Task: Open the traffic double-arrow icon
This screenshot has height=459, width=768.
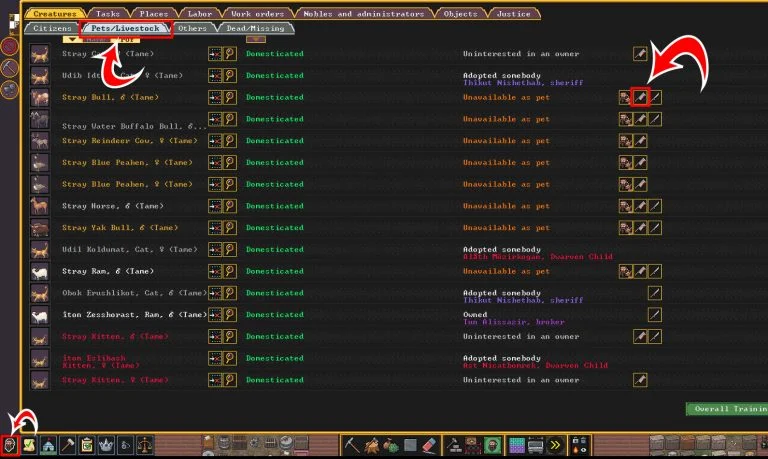Action: click(554, 445)
